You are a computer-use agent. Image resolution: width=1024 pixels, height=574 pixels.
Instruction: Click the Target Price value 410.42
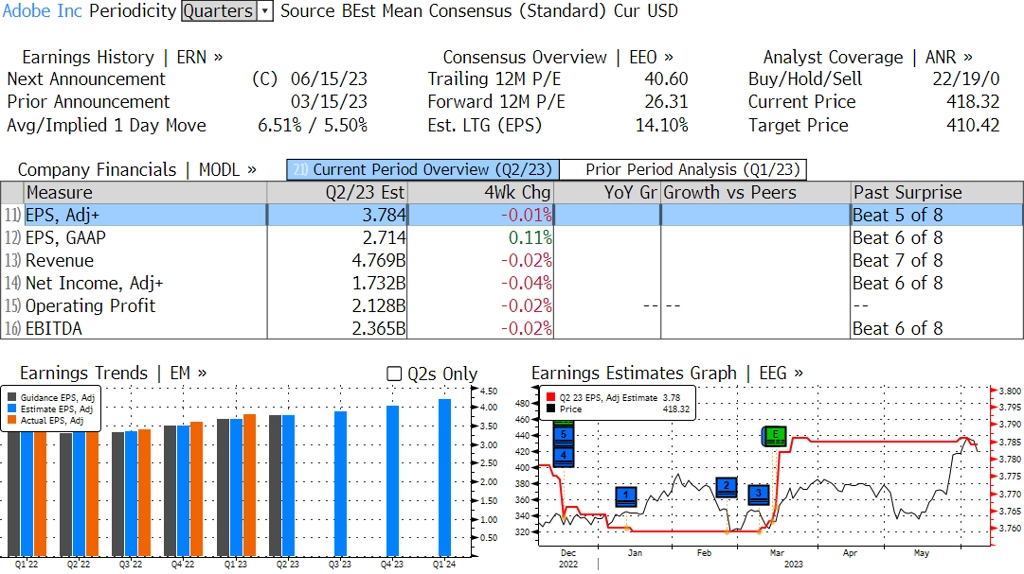point(973,125)
